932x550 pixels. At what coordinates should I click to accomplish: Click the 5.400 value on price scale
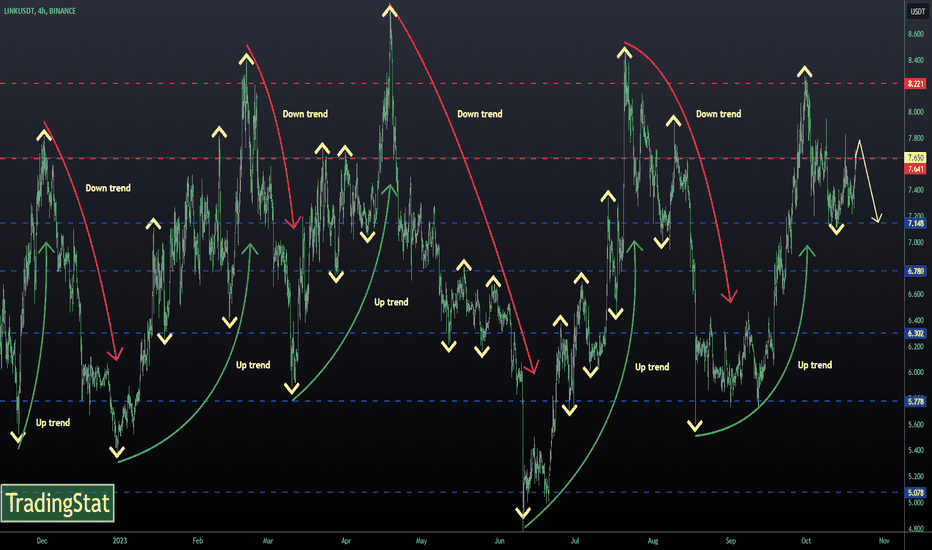(916, 450)
